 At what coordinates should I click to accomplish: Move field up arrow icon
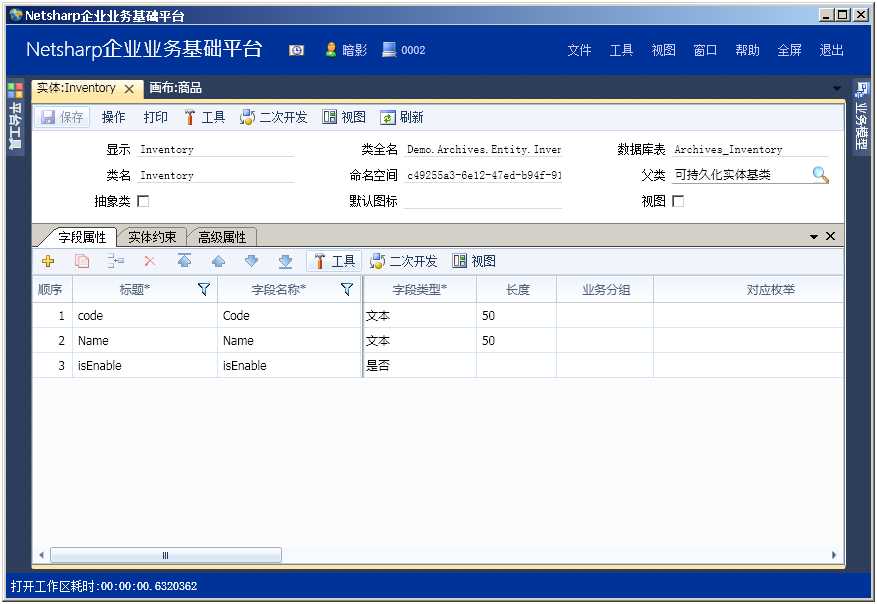tap(218, 261)
